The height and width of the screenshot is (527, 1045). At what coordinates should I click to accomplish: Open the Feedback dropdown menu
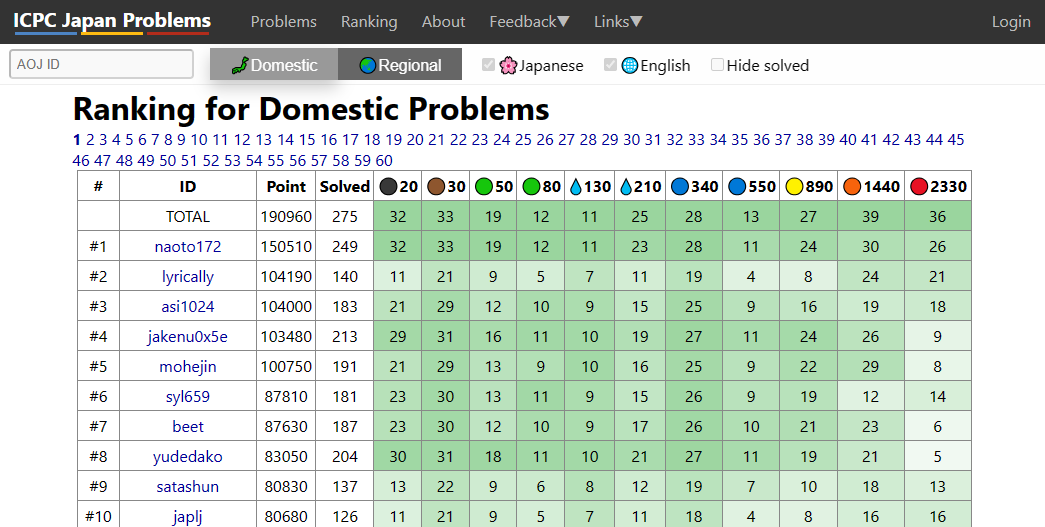[529, 22]
